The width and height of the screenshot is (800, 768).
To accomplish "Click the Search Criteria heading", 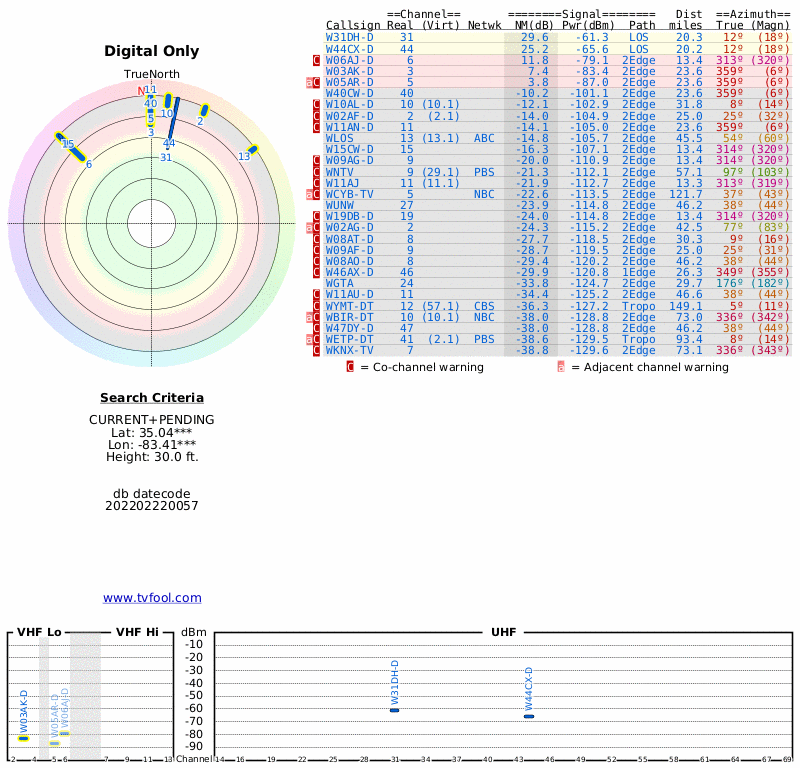I will (x=152, y=398).
